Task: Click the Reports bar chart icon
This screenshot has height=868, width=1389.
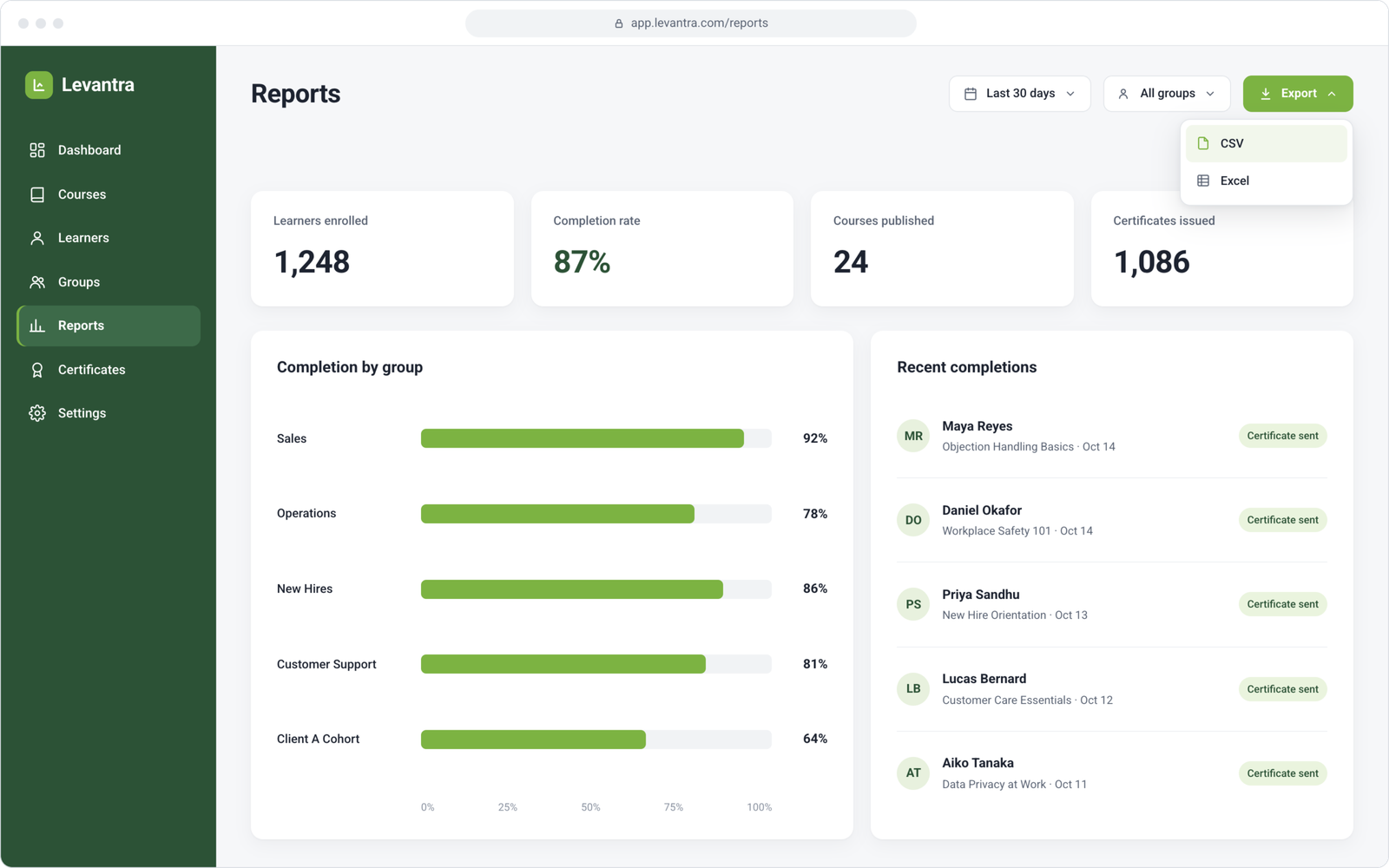Action: 37,325
